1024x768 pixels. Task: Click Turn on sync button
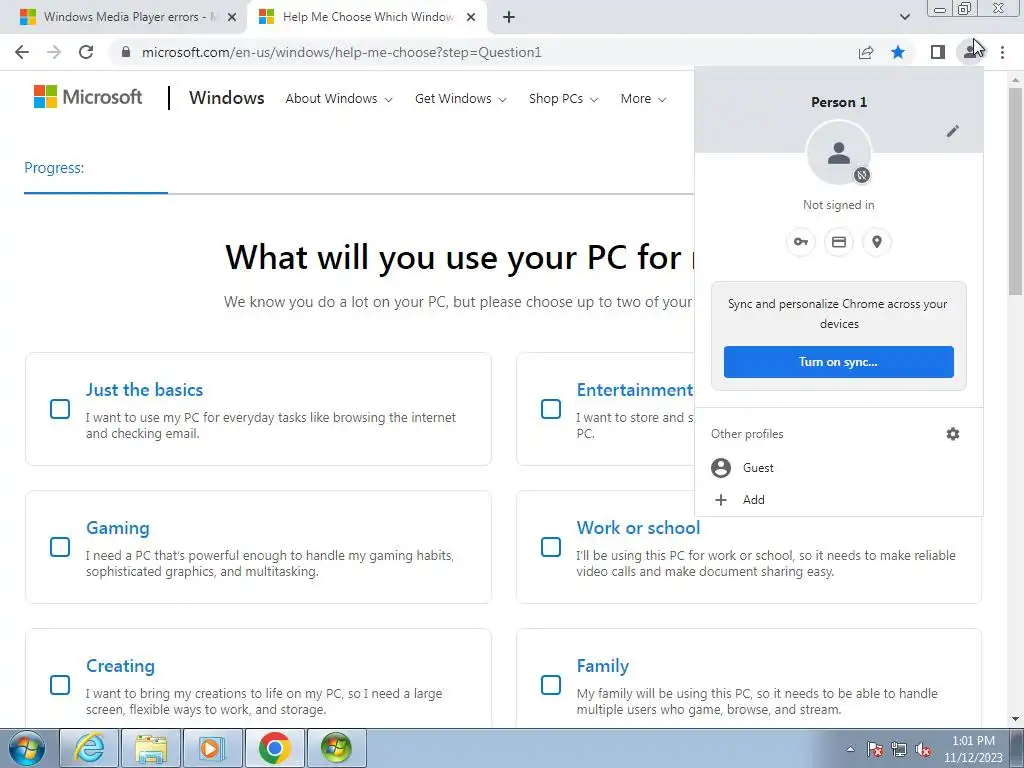click(839, 362)
